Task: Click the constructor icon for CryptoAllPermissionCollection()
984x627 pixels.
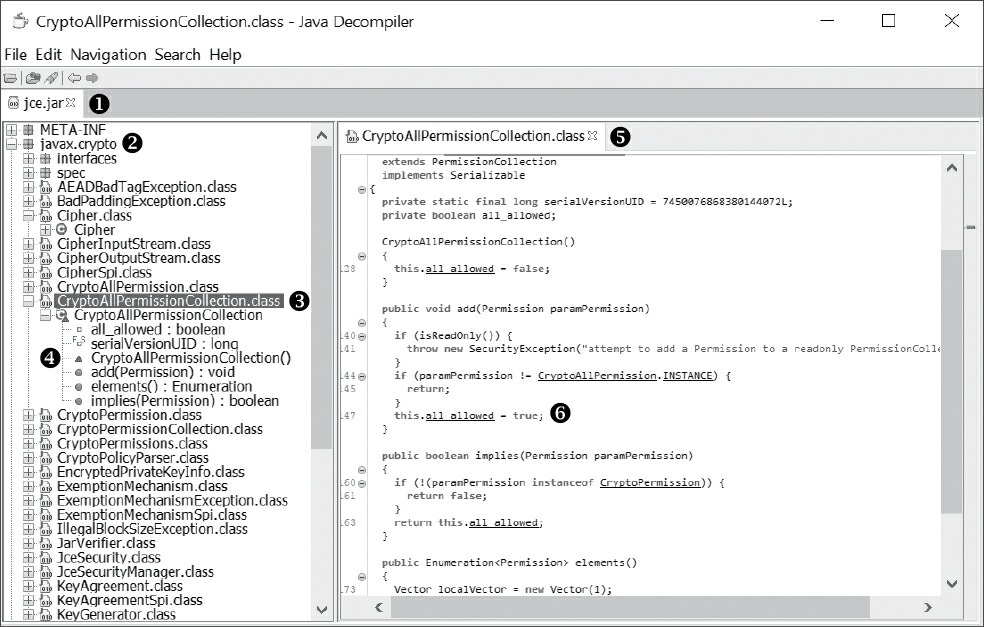Action: [x=78, y=358]
